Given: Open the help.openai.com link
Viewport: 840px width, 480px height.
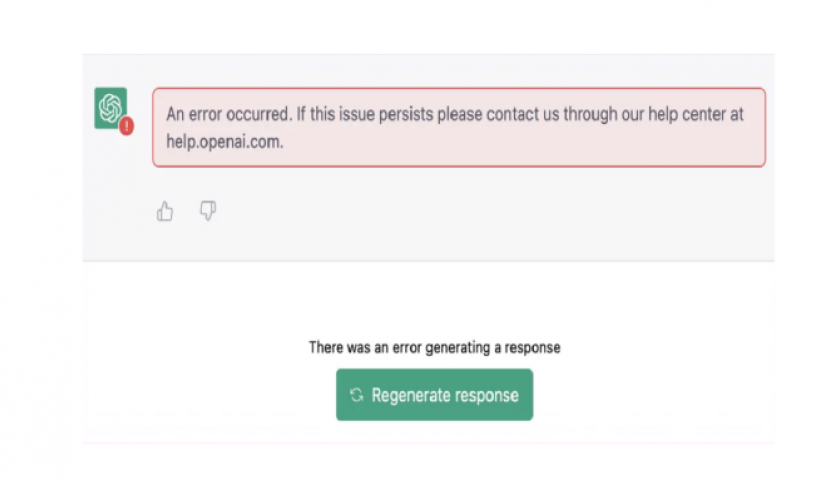Looking at the screenshot, I should click(225, 141).
